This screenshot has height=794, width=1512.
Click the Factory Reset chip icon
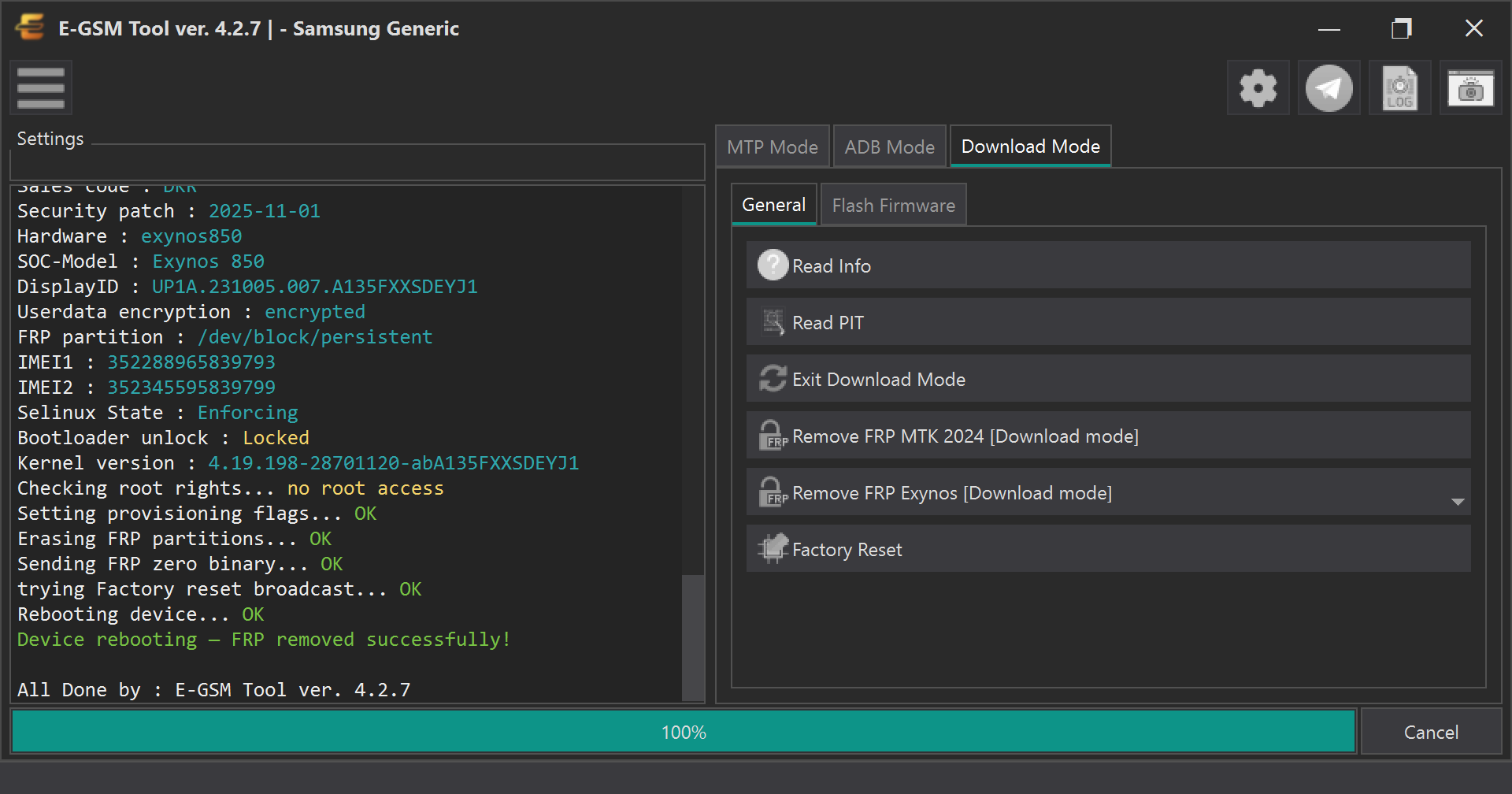(x=773, y=549)
